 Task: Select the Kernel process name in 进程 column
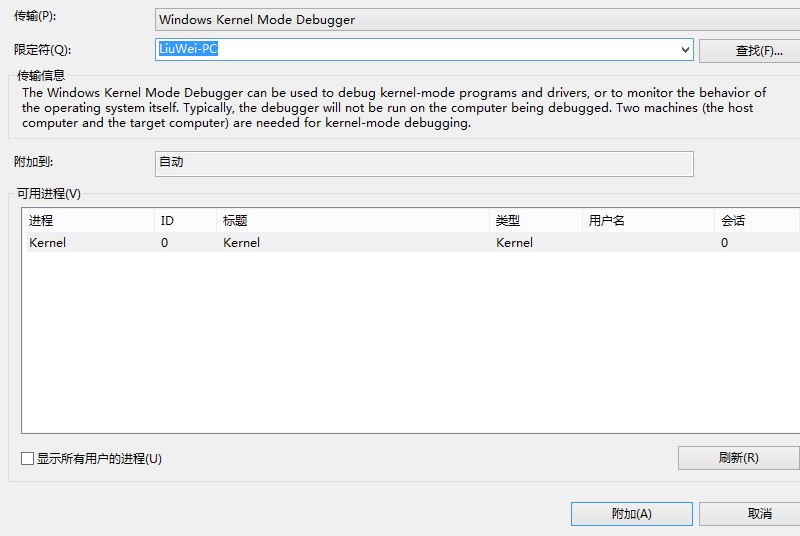tap(47, 243)
